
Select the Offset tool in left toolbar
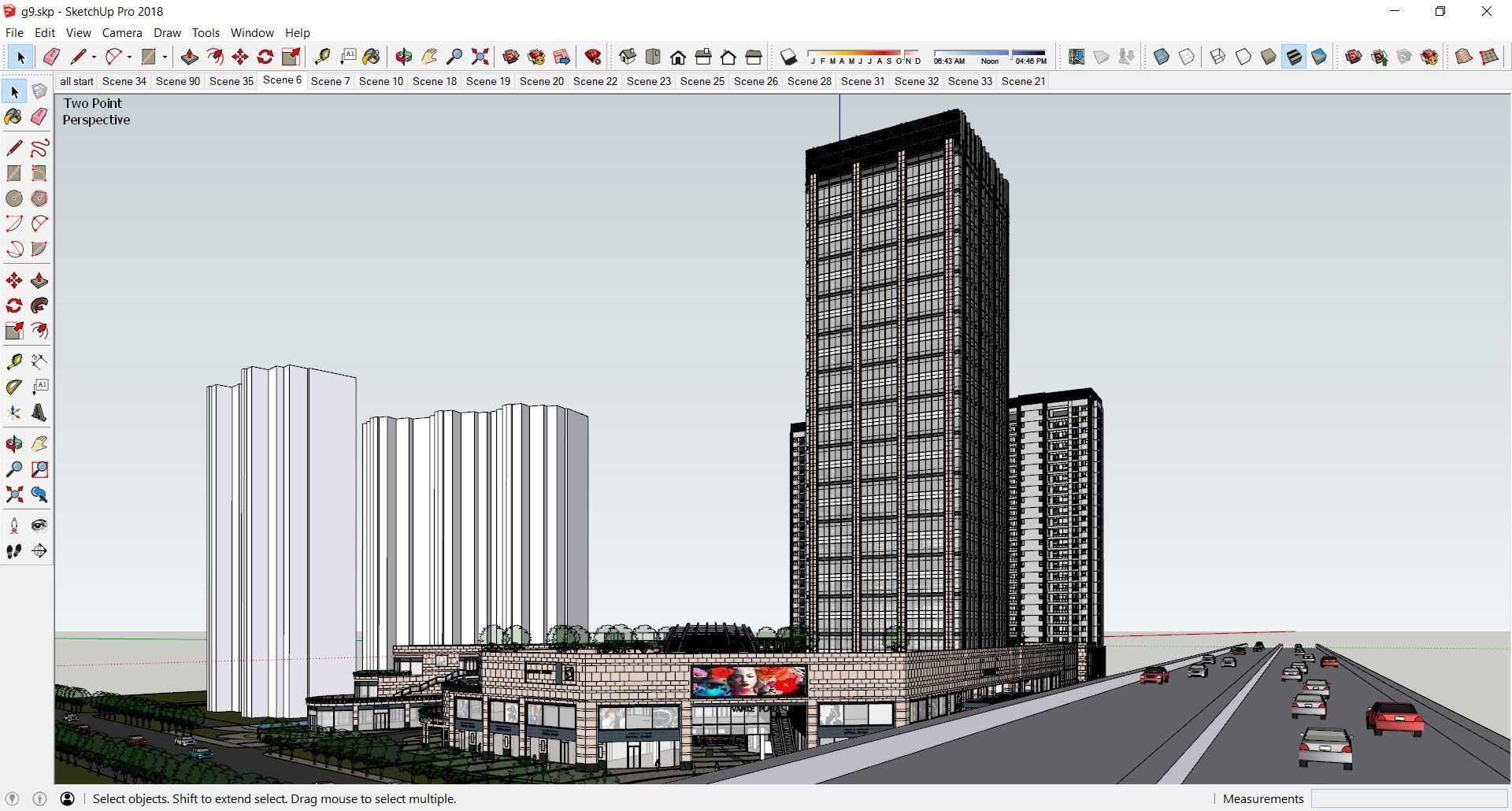click(39, 331)
